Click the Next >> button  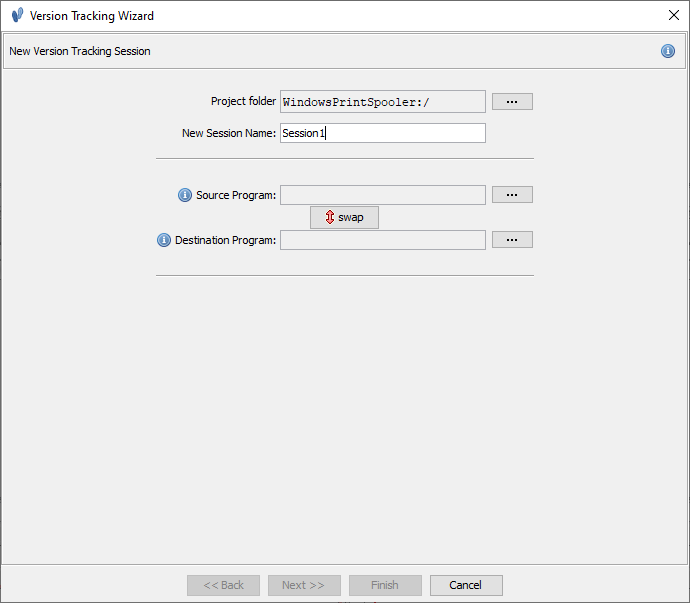click(304, 585)
